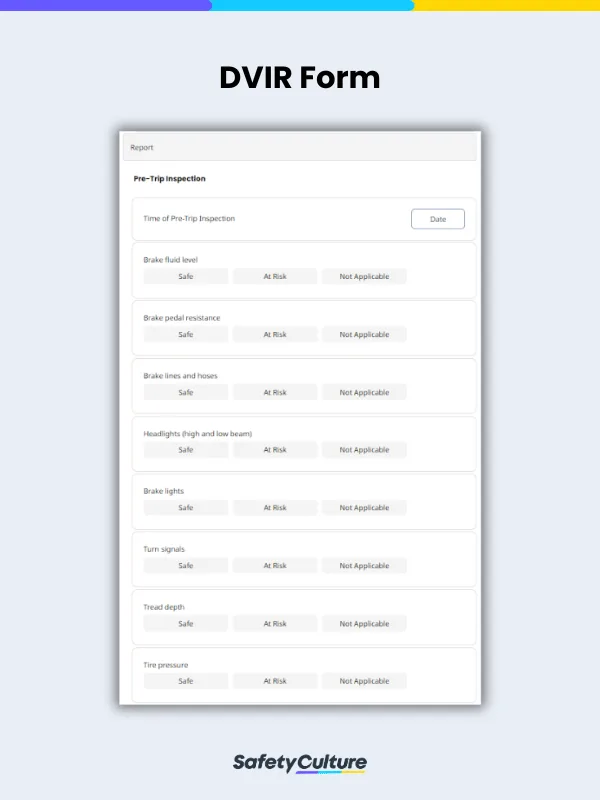Mark Tread depth as Safe
Image resolution: width=600 pixels, height=800 pixels.
click(x=185, y=623)
